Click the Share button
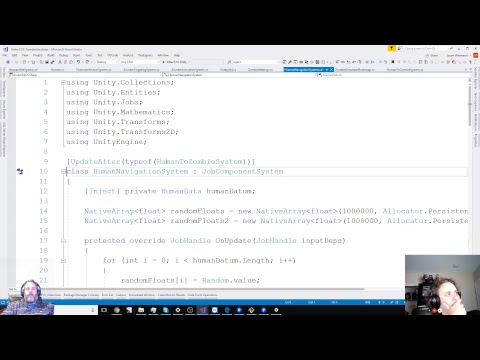The image size is (480, 360). pyautogui.click(x=432, y=55)
